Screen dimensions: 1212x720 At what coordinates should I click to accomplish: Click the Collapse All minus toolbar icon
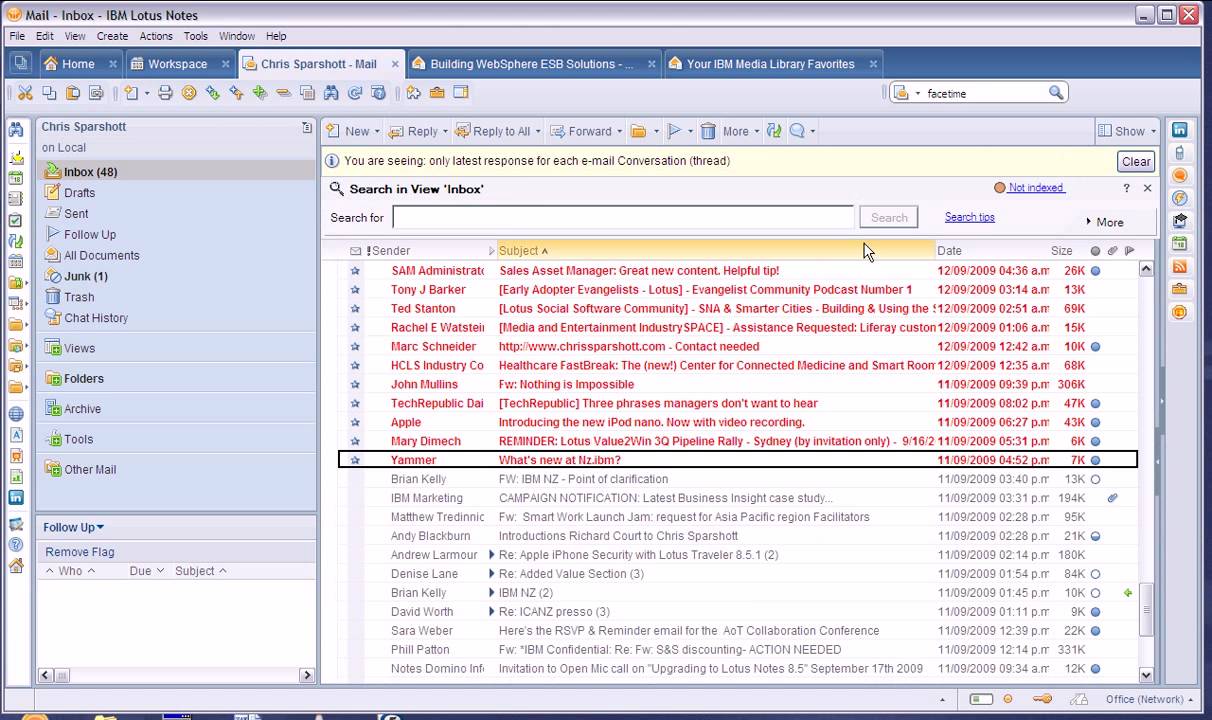point(283,93)
